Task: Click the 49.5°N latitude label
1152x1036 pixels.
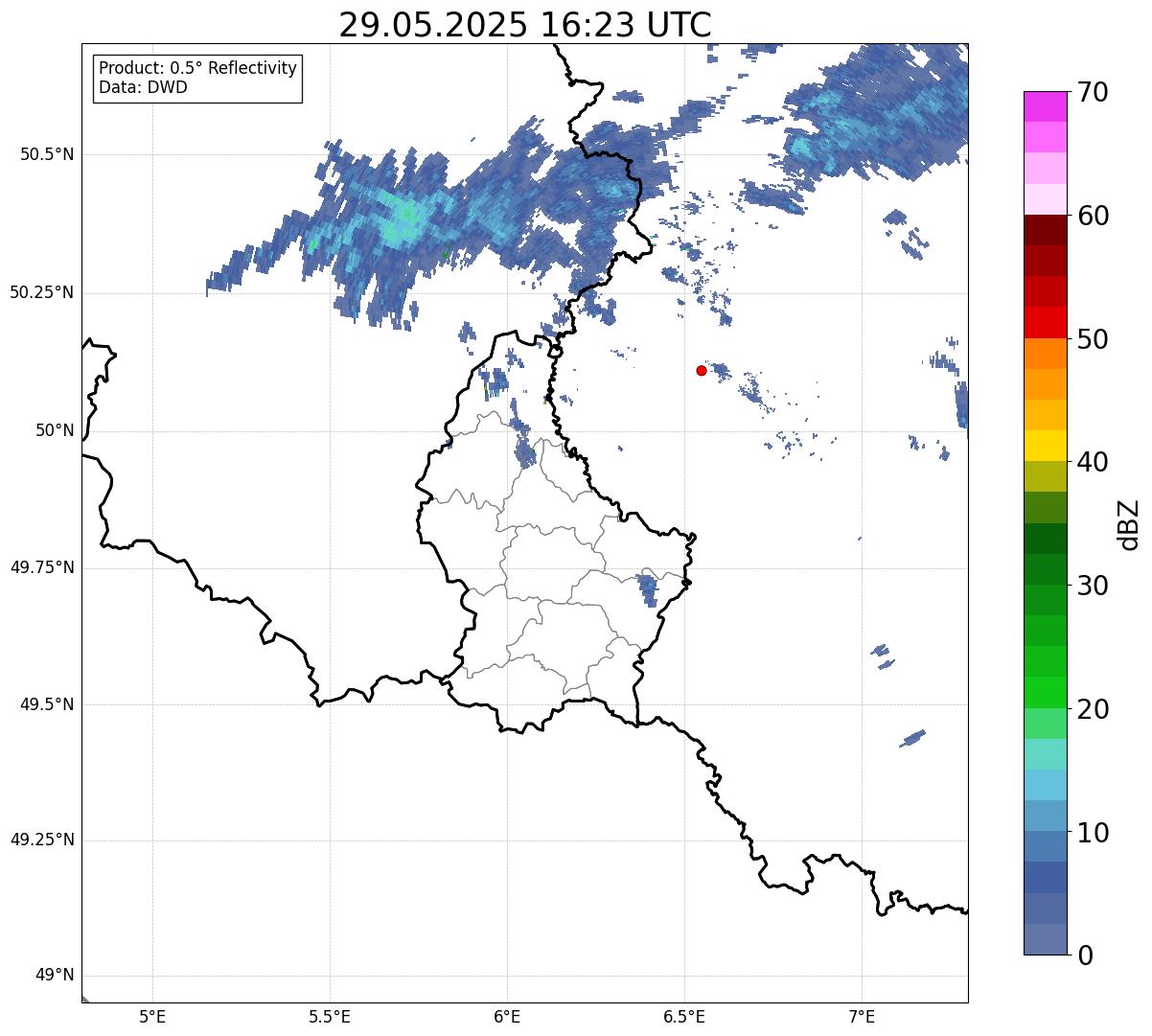Action: 47,704
